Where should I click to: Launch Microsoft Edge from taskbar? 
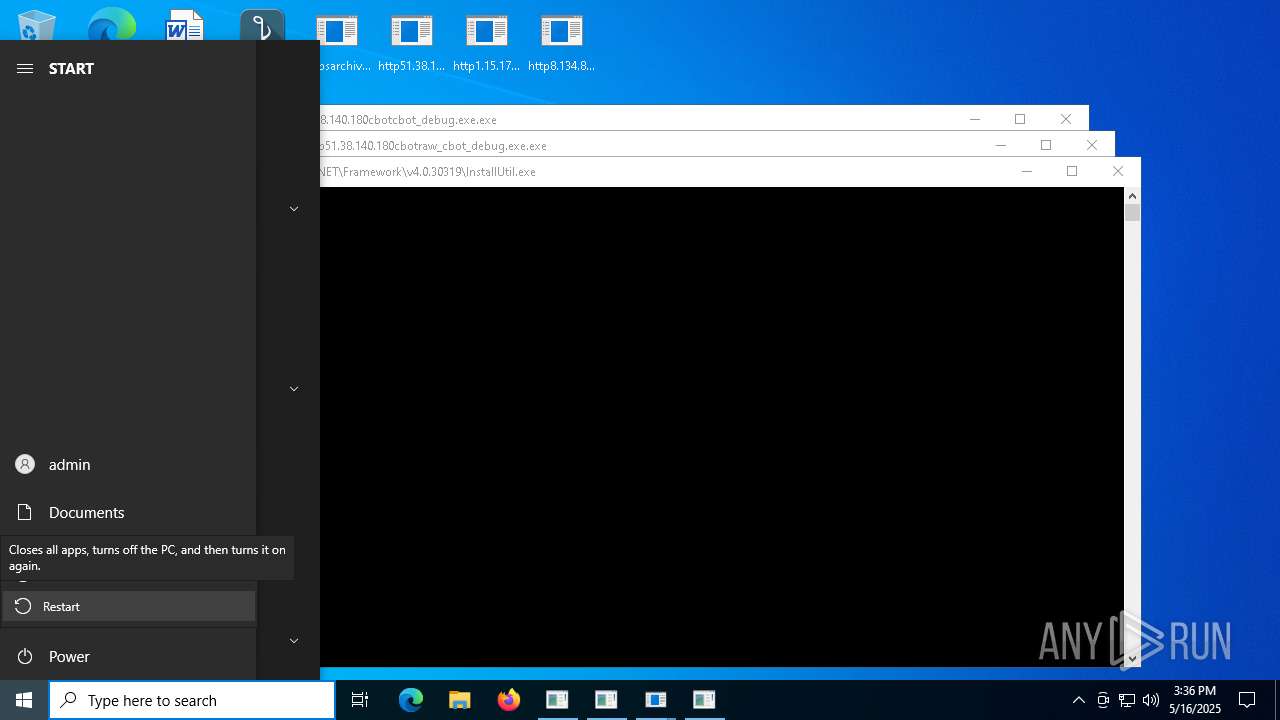click(x=411, y=700)
